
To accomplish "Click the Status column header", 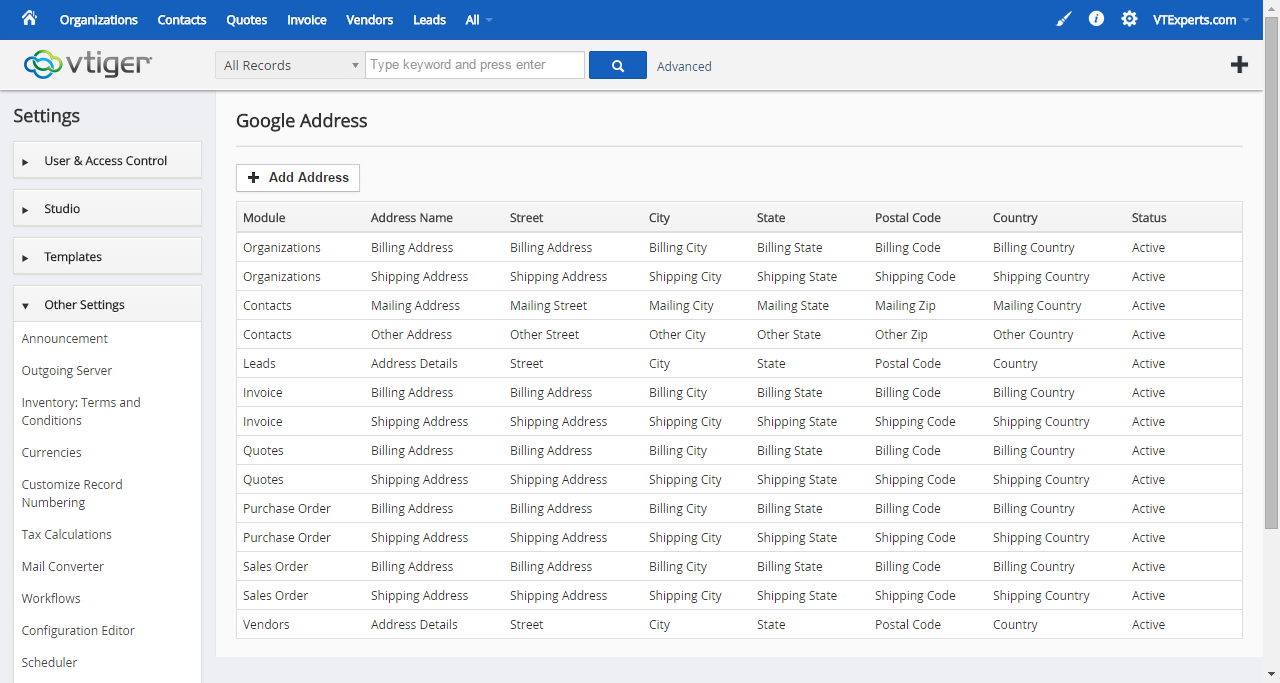I will [1149, 217].
